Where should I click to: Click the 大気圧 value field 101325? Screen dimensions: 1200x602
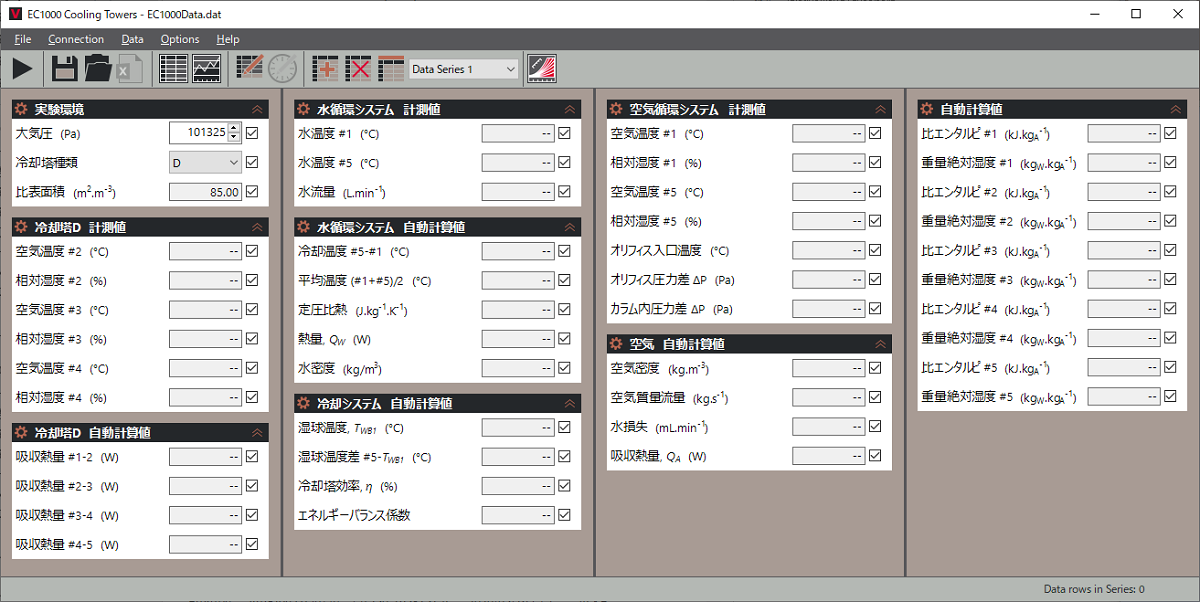pyautogui.click(x=199, y=132)
